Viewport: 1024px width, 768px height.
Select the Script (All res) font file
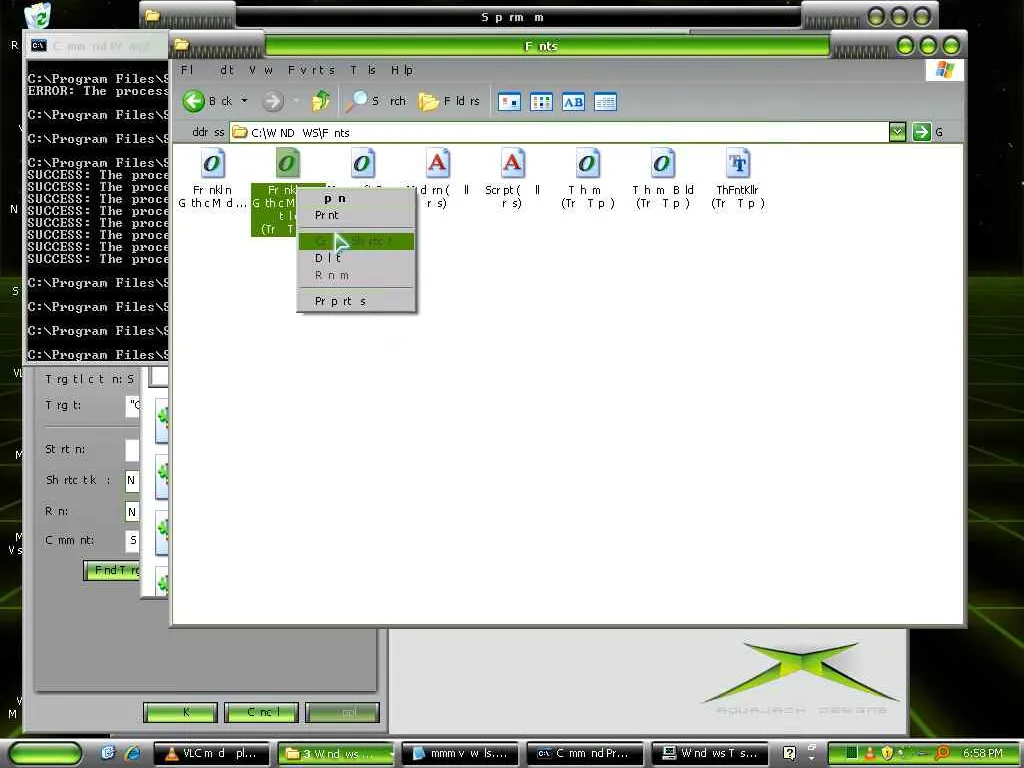click(x=513, y=178)
